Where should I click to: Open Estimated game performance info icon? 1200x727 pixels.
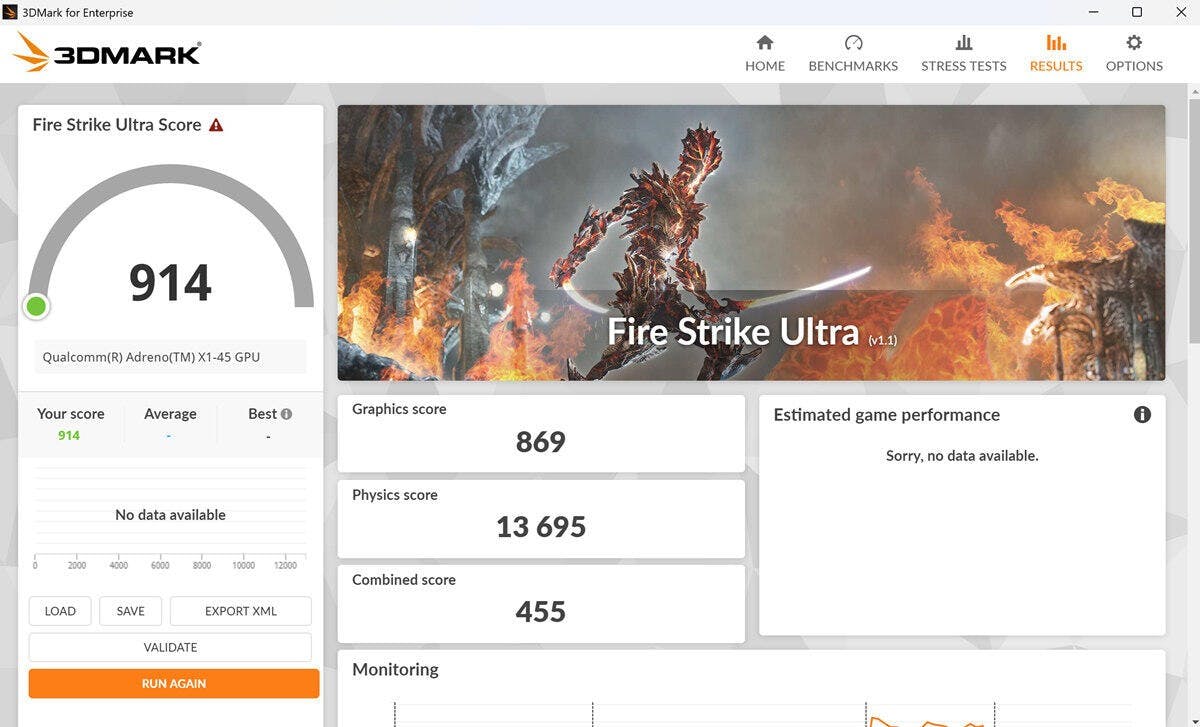[1142, 414]
